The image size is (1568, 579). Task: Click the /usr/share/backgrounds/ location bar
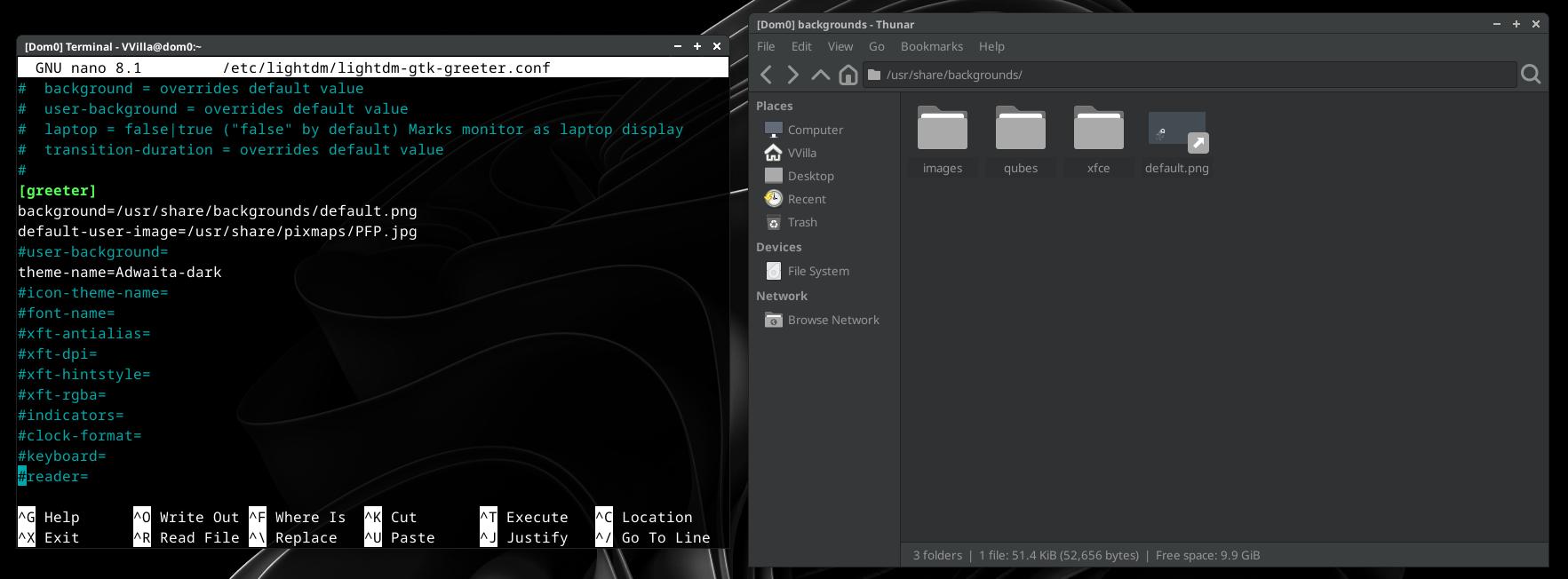[1190, 75]
